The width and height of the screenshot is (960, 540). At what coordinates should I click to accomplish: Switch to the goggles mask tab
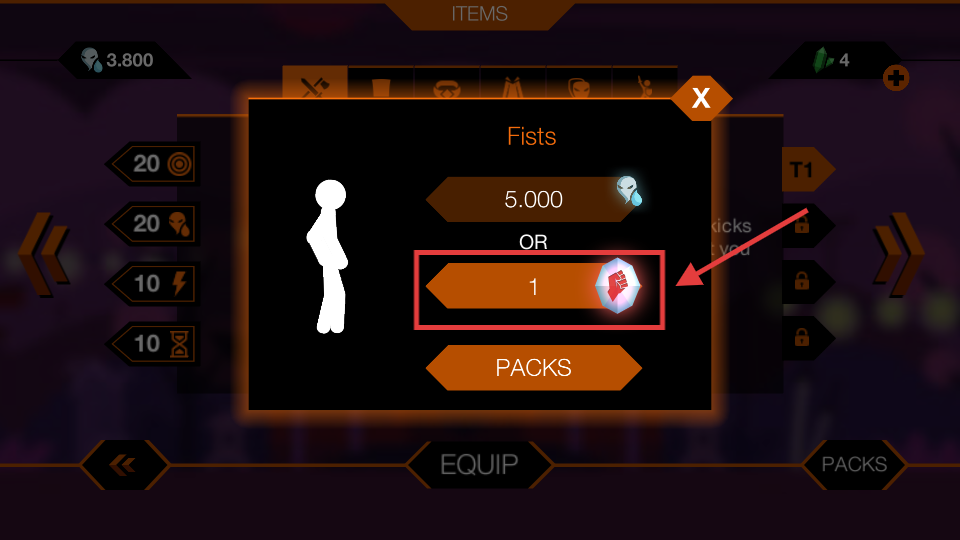[x=447, y=84]
